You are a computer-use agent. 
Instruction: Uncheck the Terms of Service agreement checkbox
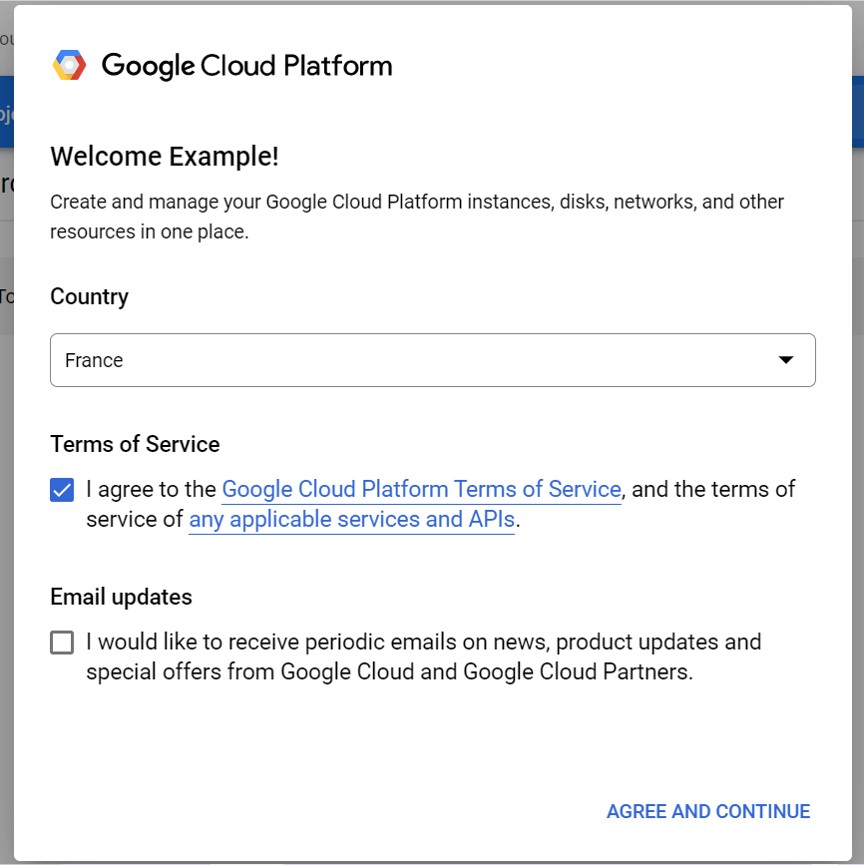(62, 490)
